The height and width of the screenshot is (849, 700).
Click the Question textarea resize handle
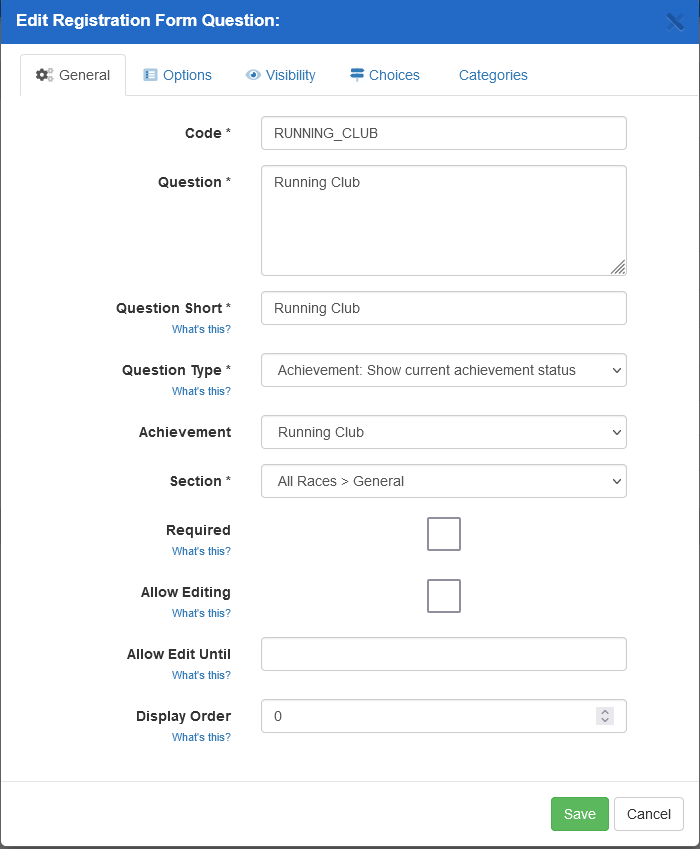pyautogui.click(x=618, y=267)
